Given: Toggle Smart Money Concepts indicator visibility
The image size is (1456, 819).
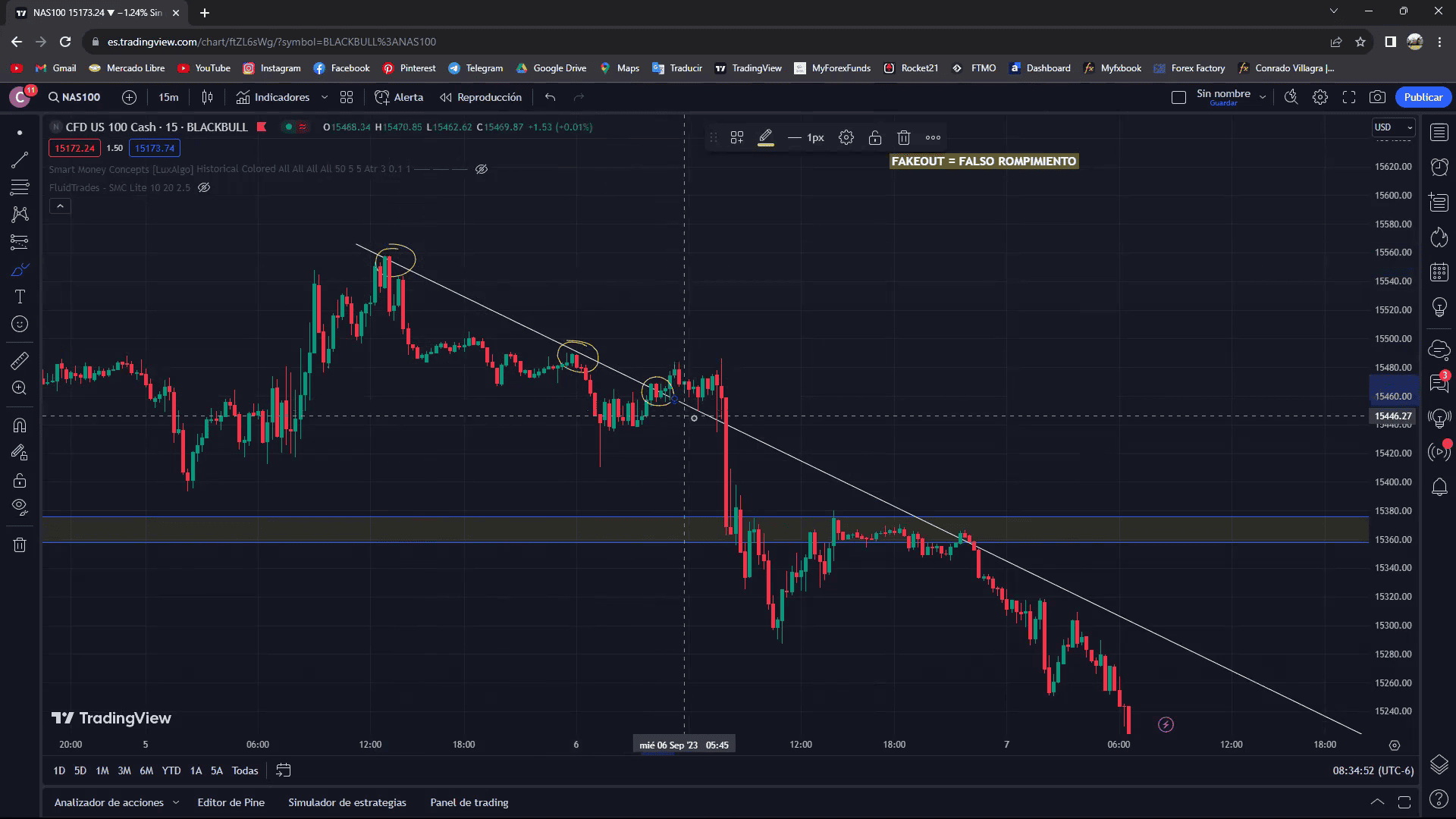Looking at the screenshot, I should click(482, 169).
